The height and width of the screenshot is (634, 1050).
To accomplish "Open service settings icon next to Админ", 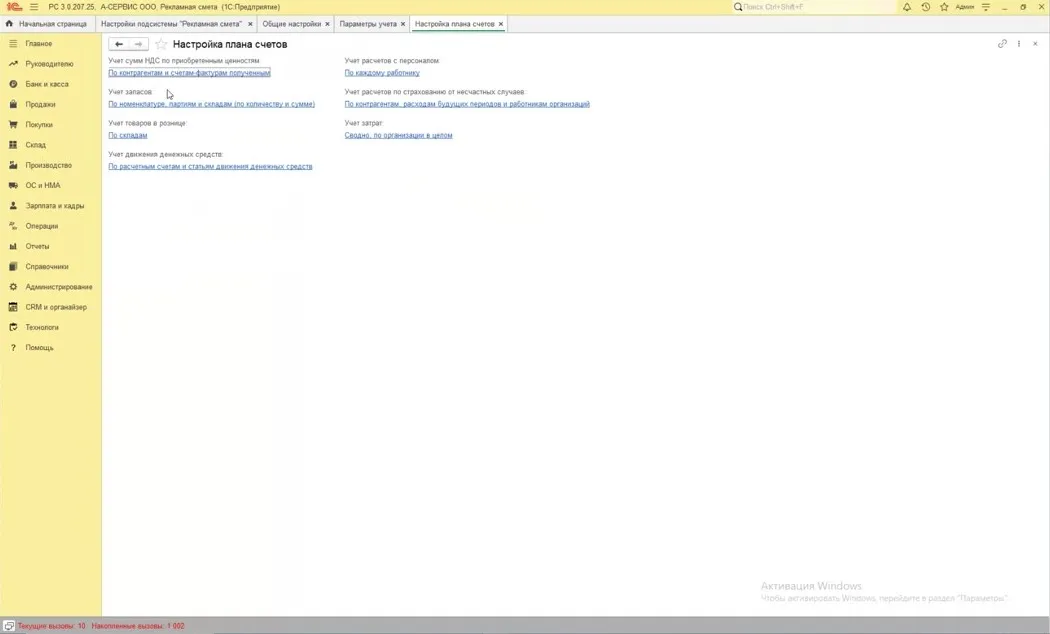I will 986,7.
